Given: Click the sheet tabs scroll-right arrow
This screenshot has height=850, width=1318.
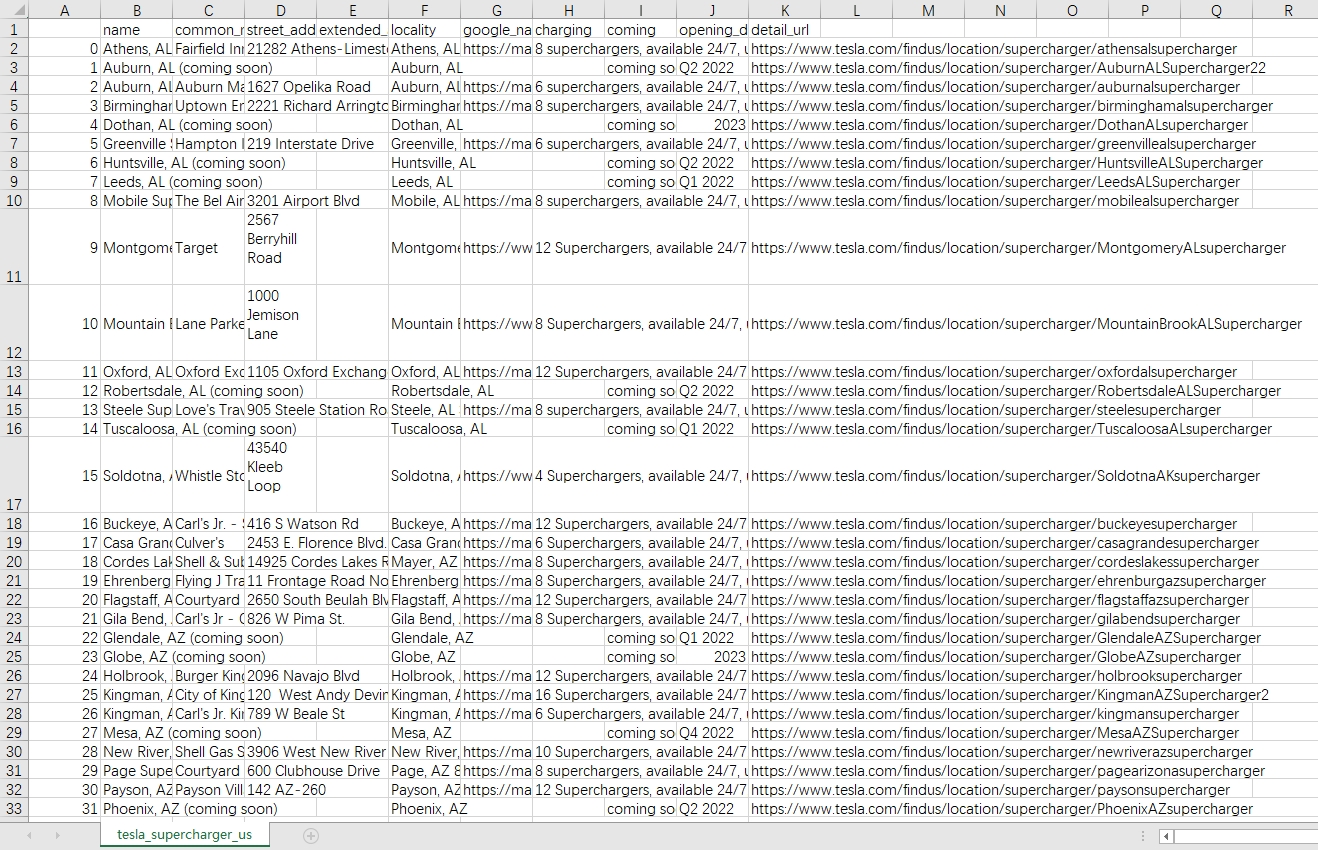Looking at the screenshot, I should point(57,835).
